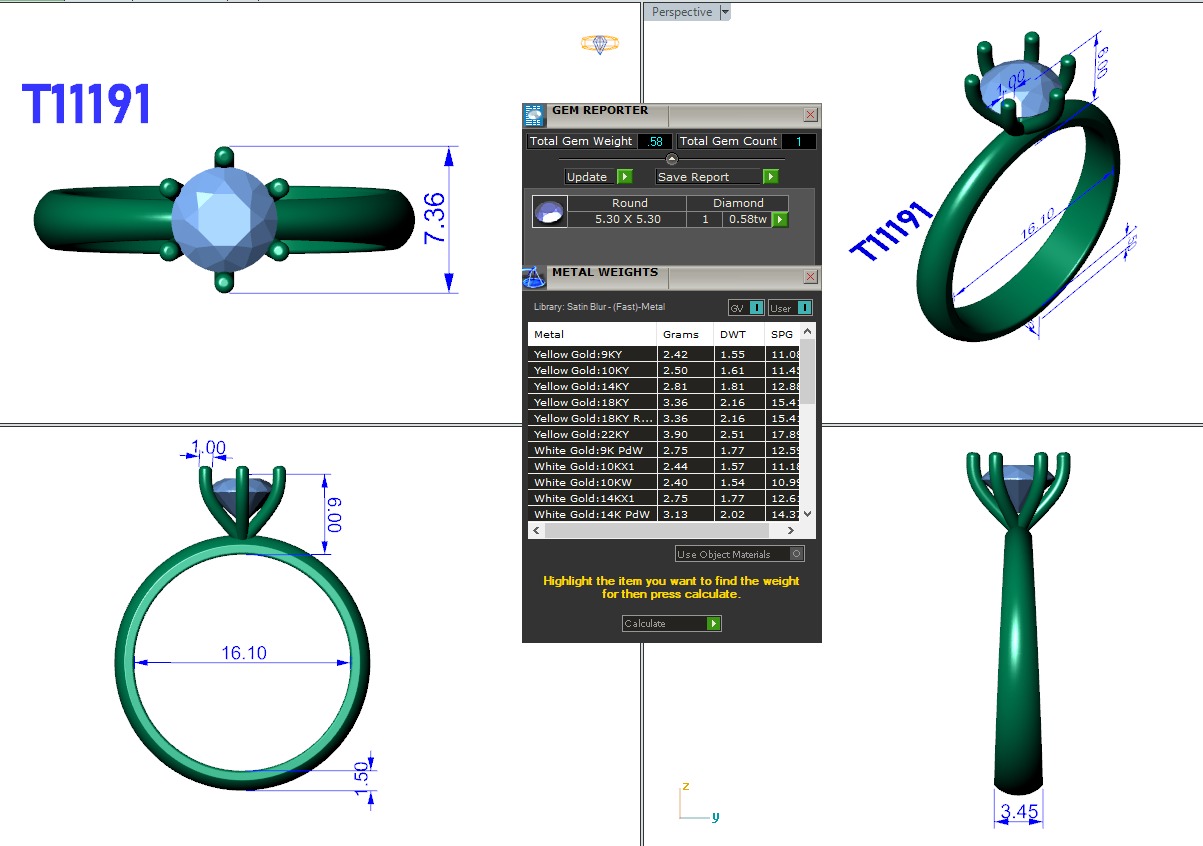Open the Perspective viewport dropdown arrow
The width and height of the screenshot is (1203, 846).
726,12
